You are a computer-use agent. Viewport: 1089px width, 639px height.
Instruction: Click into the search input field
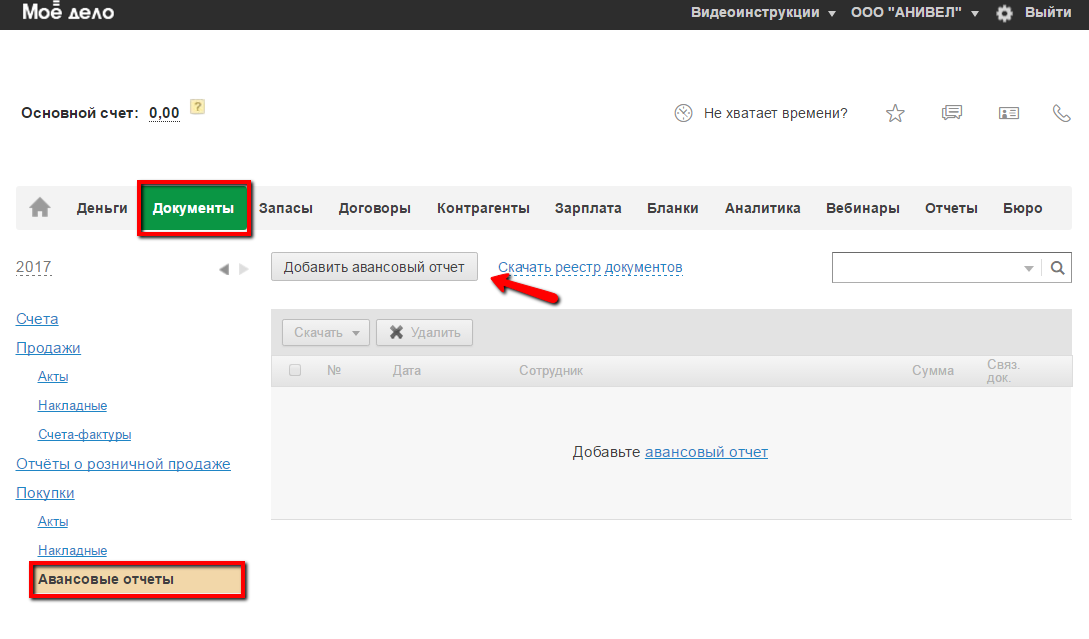[x=926, y=268]
